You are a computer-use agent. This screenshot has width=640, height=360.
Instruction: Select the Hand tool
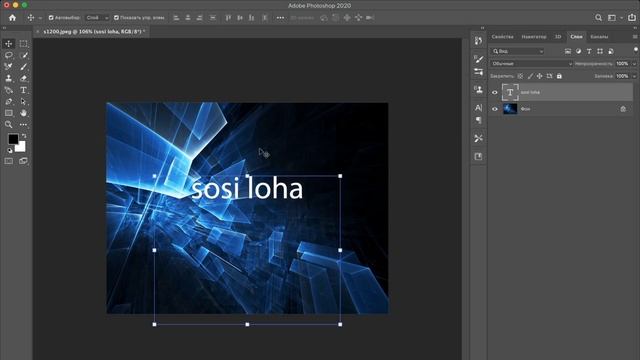[23, 113]
